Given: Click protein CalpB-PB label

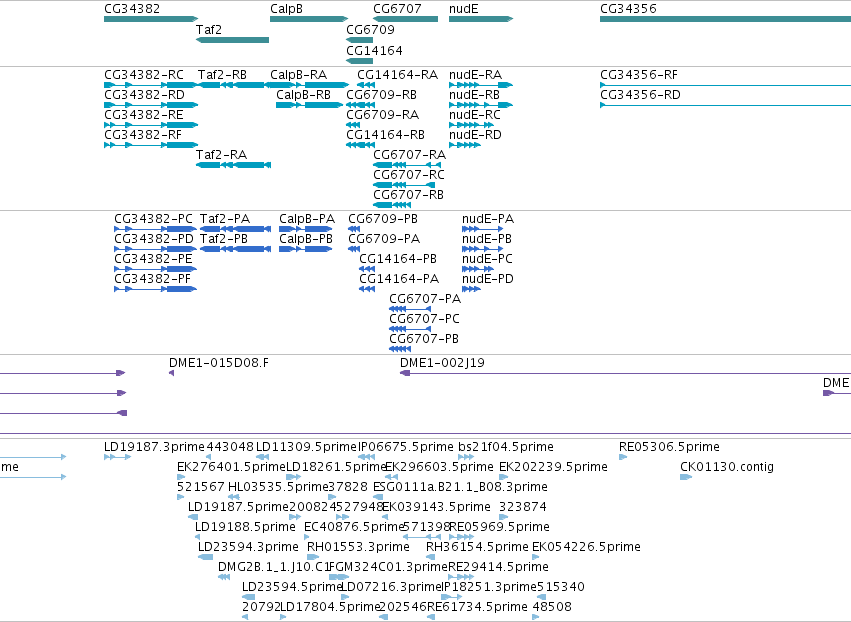Looking at the screenshot, I should pyautogui.click(x=306, y=239).
